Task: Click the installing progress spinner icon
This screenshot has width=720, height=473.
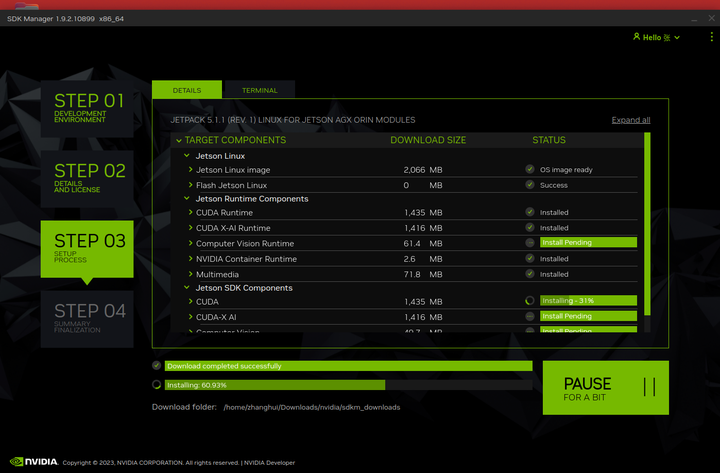Action: coord(157,384)
